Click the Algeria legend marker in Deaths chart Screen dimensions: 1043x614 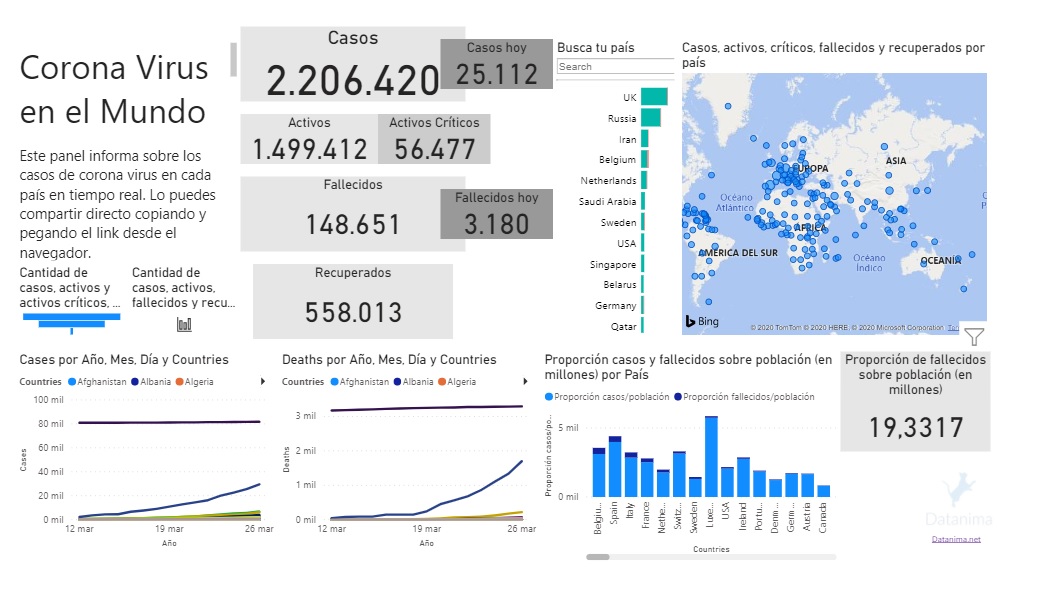(441, 382)
